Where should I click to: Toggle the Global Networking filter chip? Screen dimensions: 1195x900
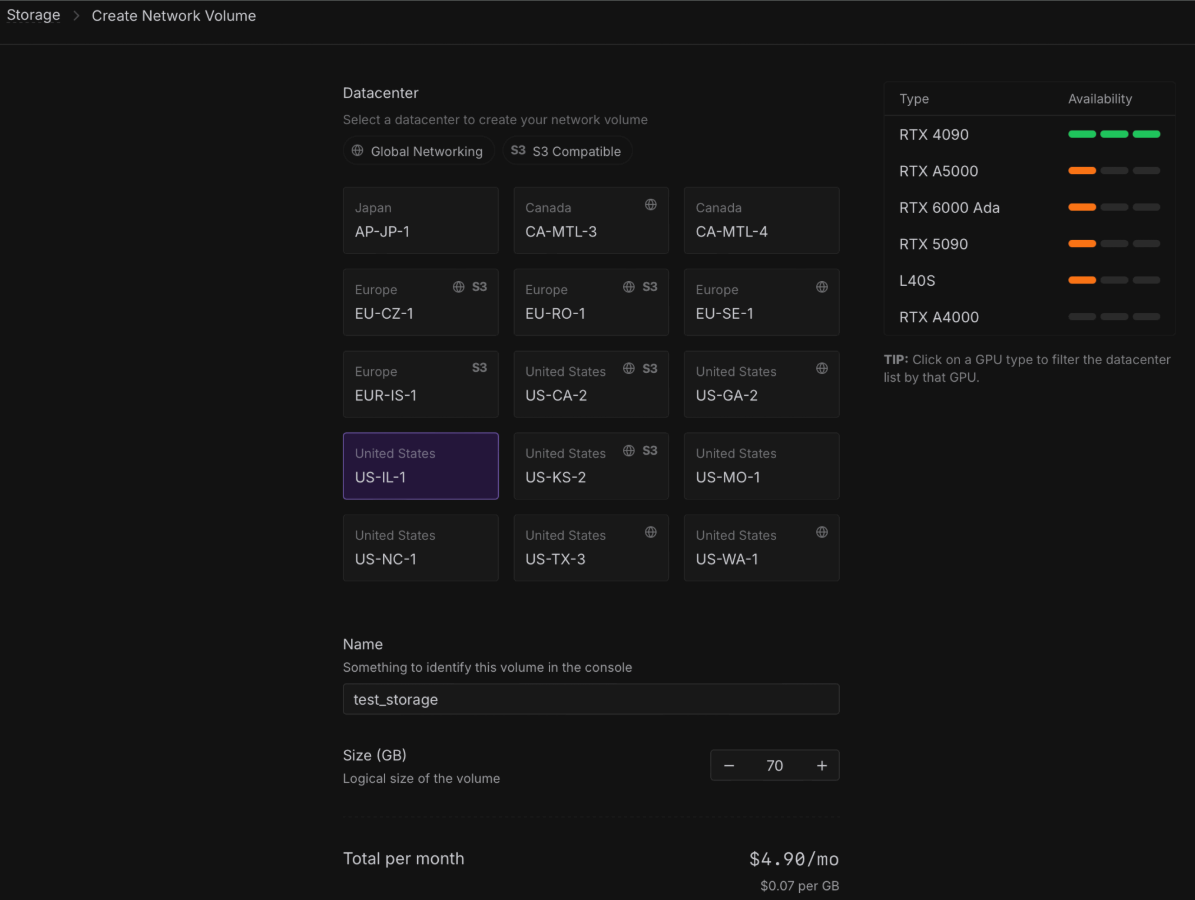[417, 151]
